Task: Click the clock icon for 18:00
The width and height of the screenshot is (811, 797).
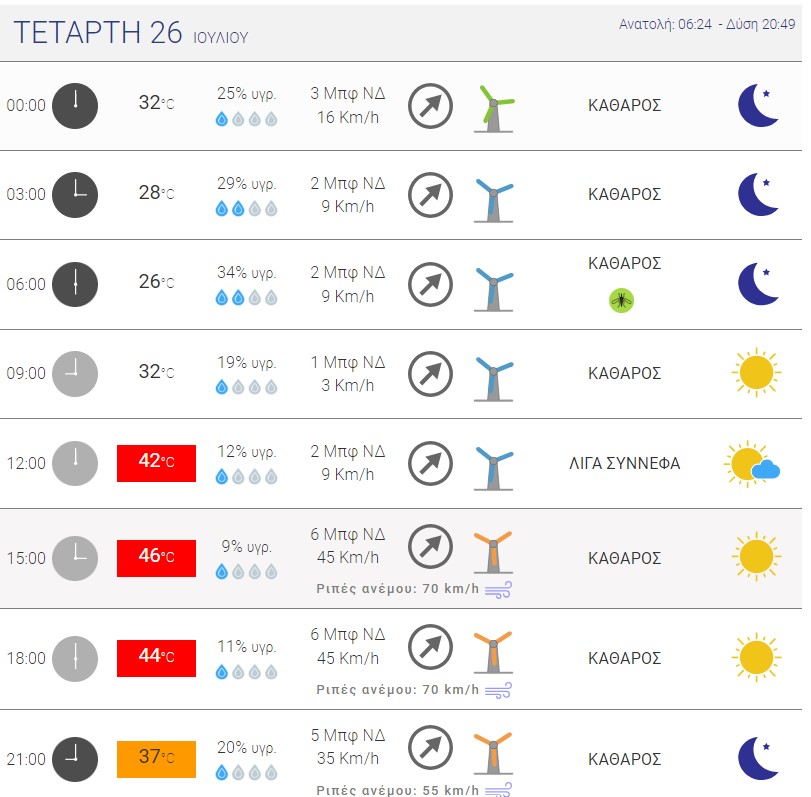Action: point(75,658)
